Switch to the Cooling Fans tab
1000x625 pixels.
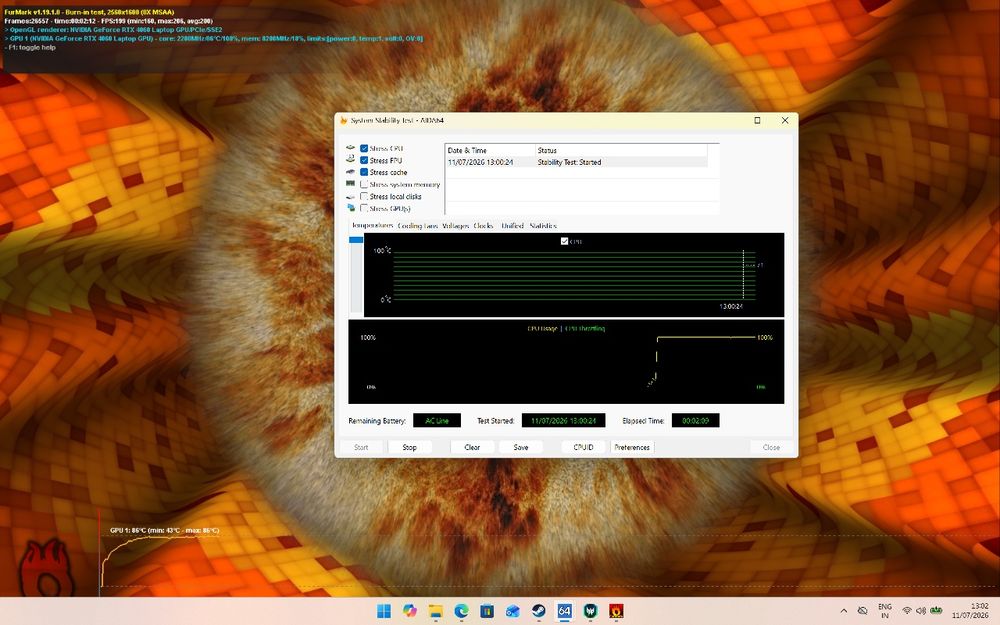[418, 225]
